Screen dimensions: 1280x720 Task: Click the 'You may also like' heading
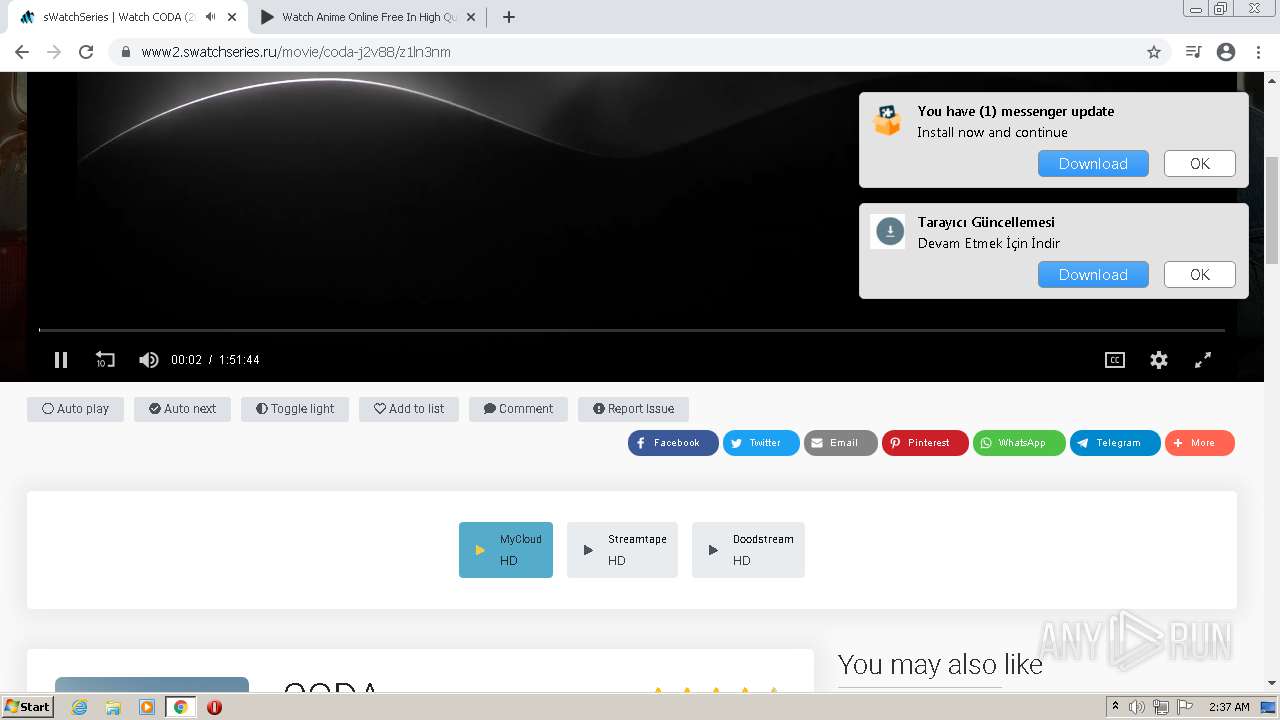point(940,665)
